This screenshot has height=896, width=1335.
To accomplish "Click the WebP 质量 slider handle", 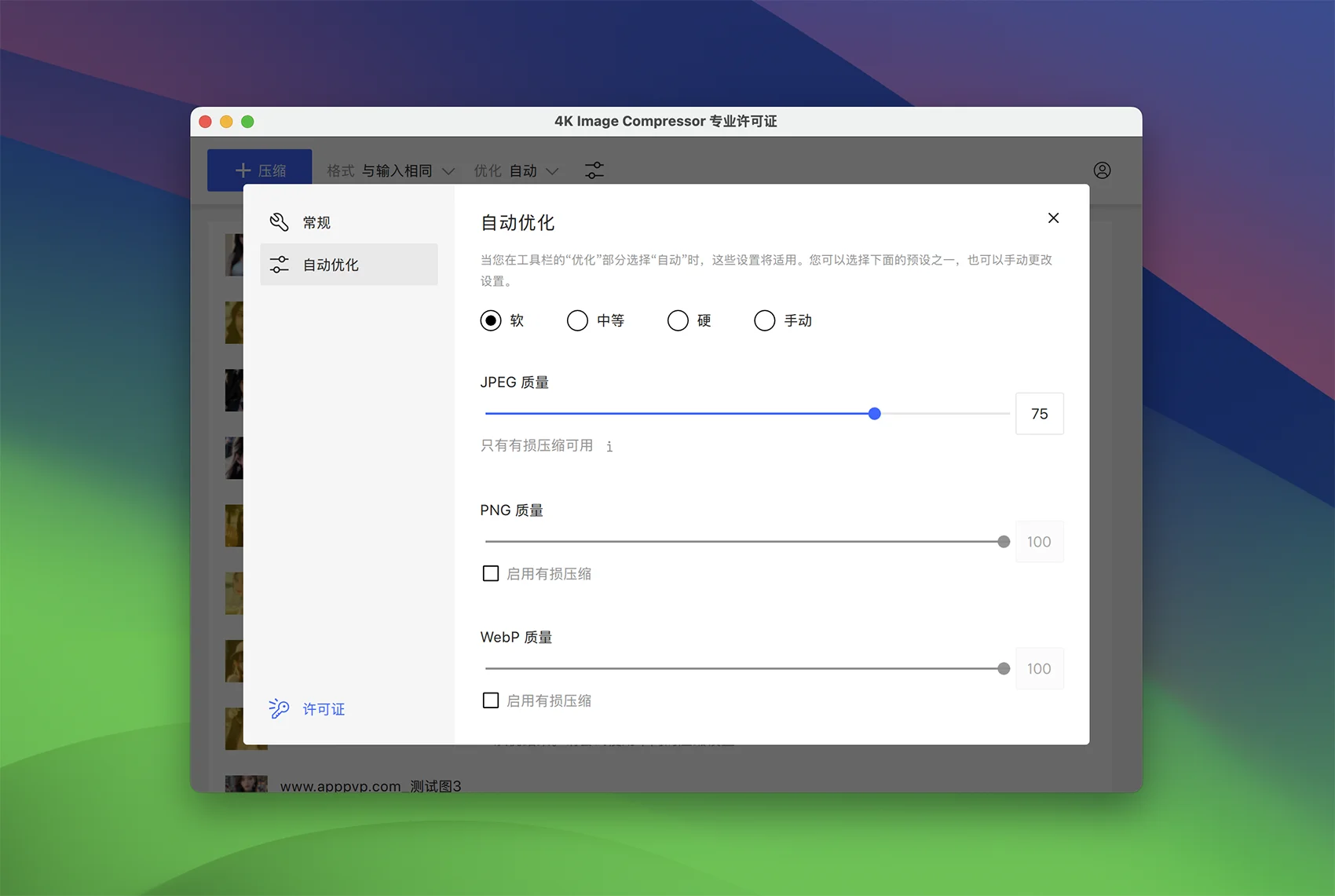I will click(x=1003, y=669).
